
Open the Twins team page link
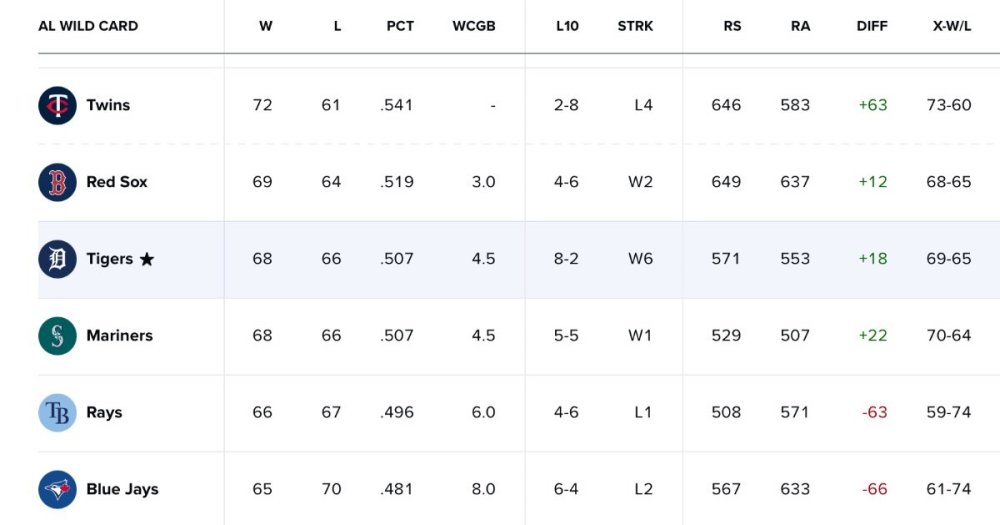(x=108, y=105)
